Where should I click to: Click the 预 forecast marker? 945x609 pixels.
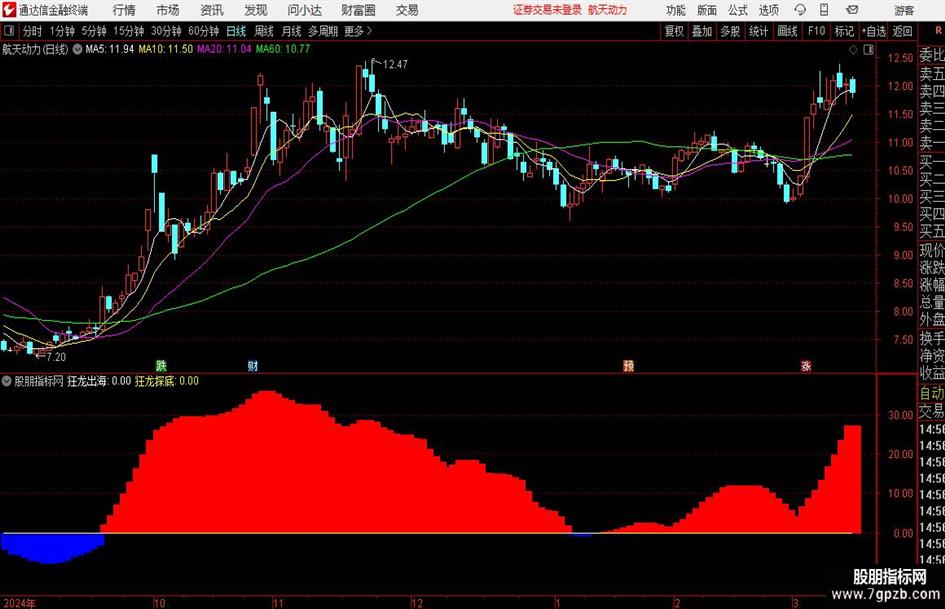[628, 365]
